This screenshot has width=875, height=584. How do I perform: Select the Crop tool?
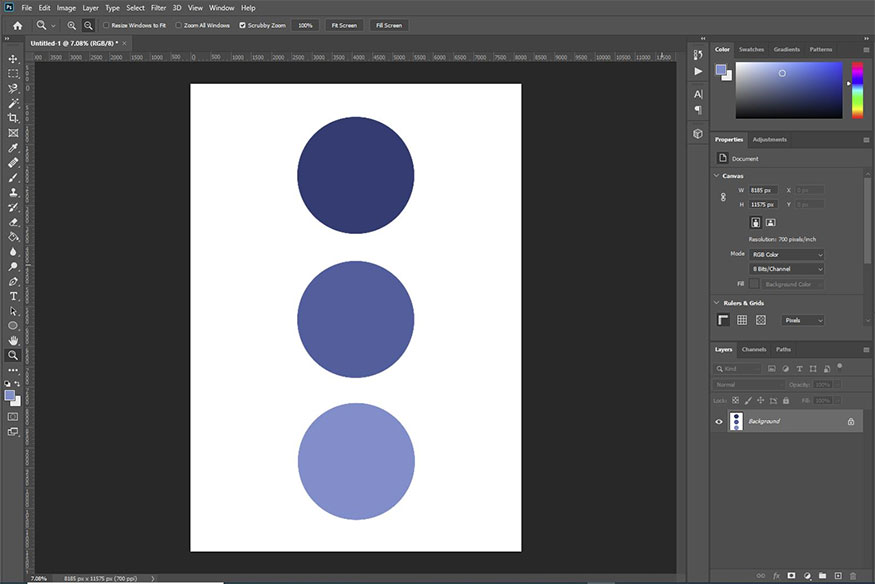click(x=13, y=118)
